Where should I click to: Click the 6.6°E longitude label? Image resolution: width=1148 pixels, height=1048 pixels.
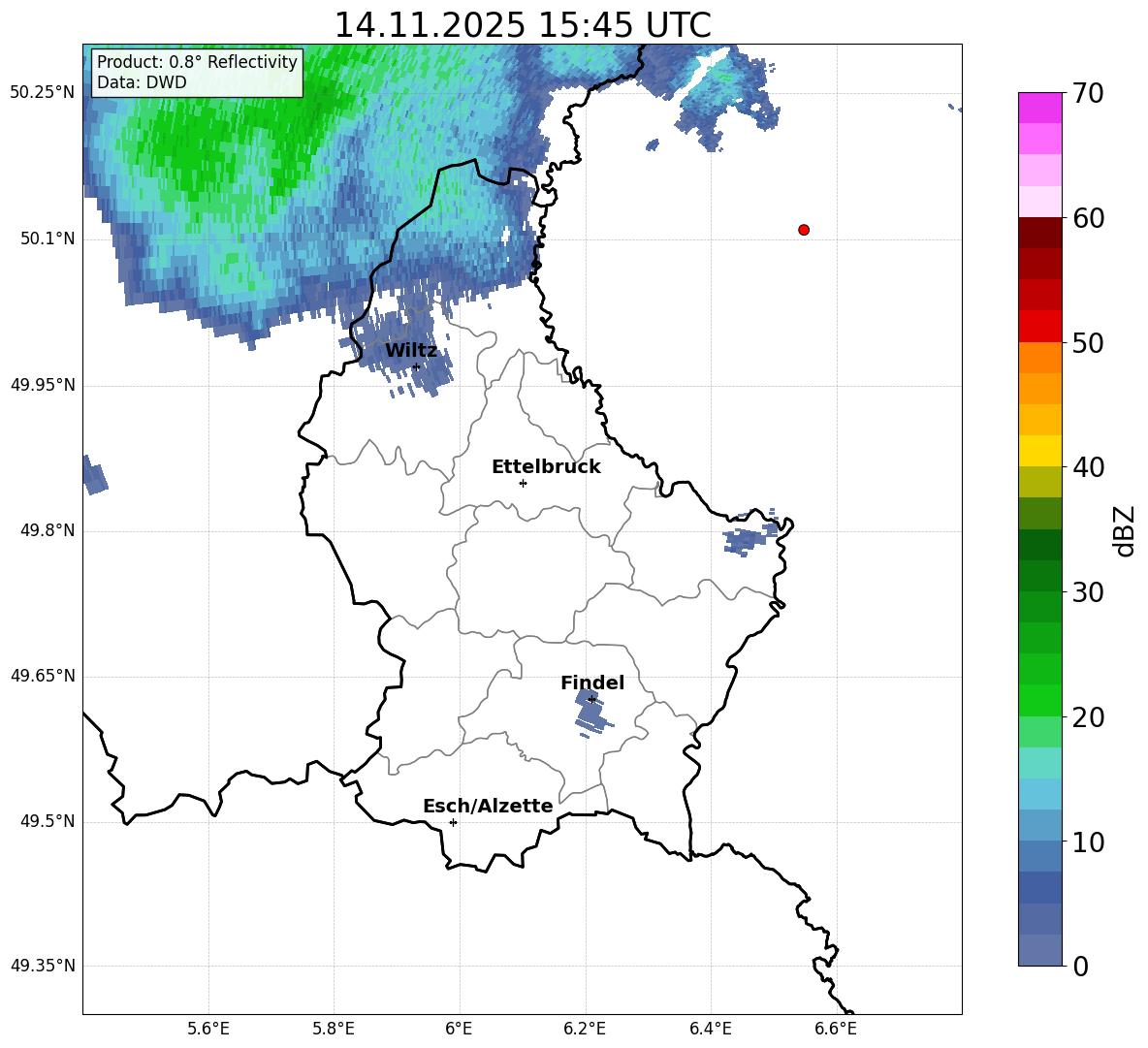(x=836, y=1029)
